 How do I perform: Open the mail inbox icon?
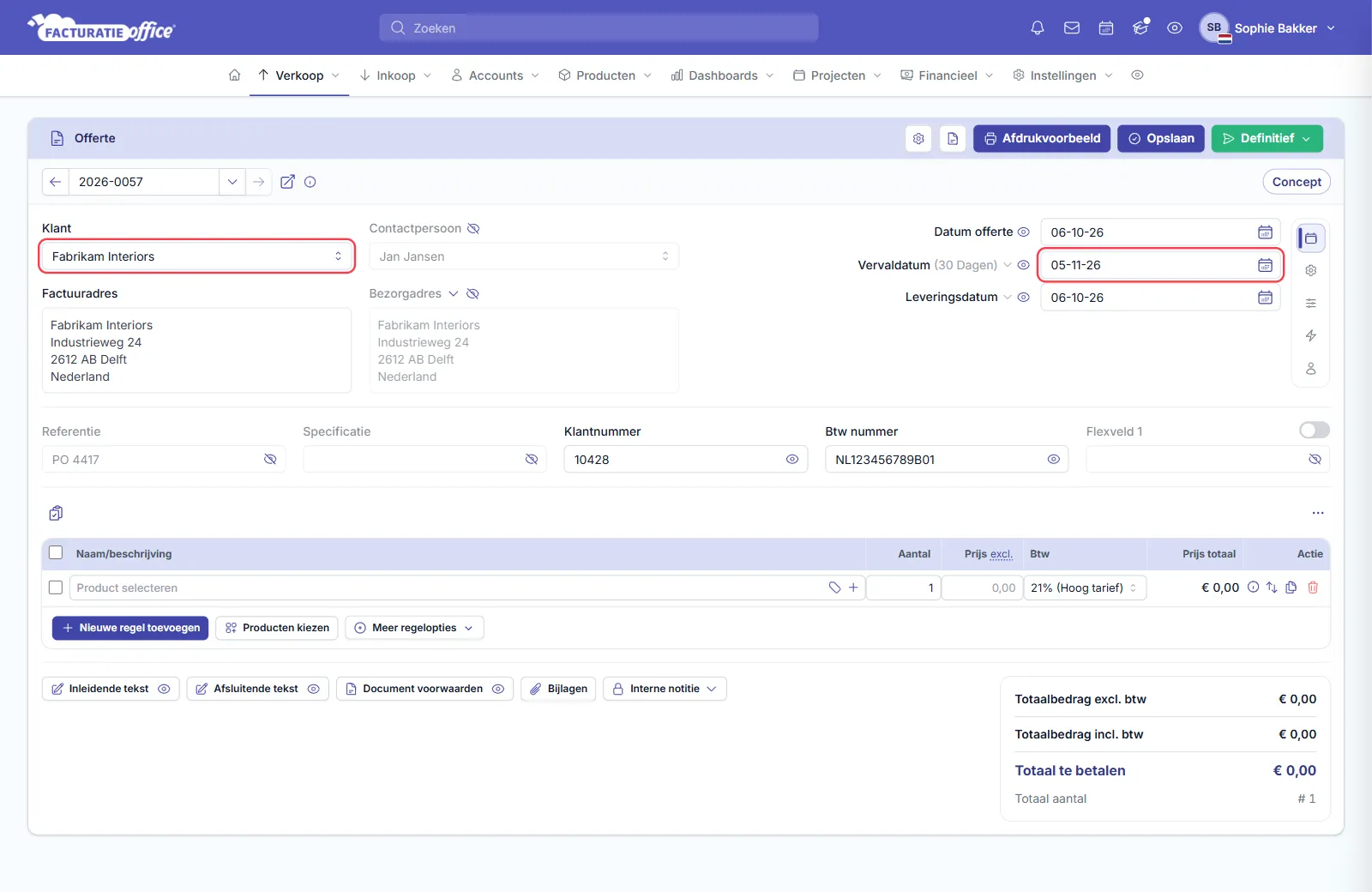[x=1072, y=28]
